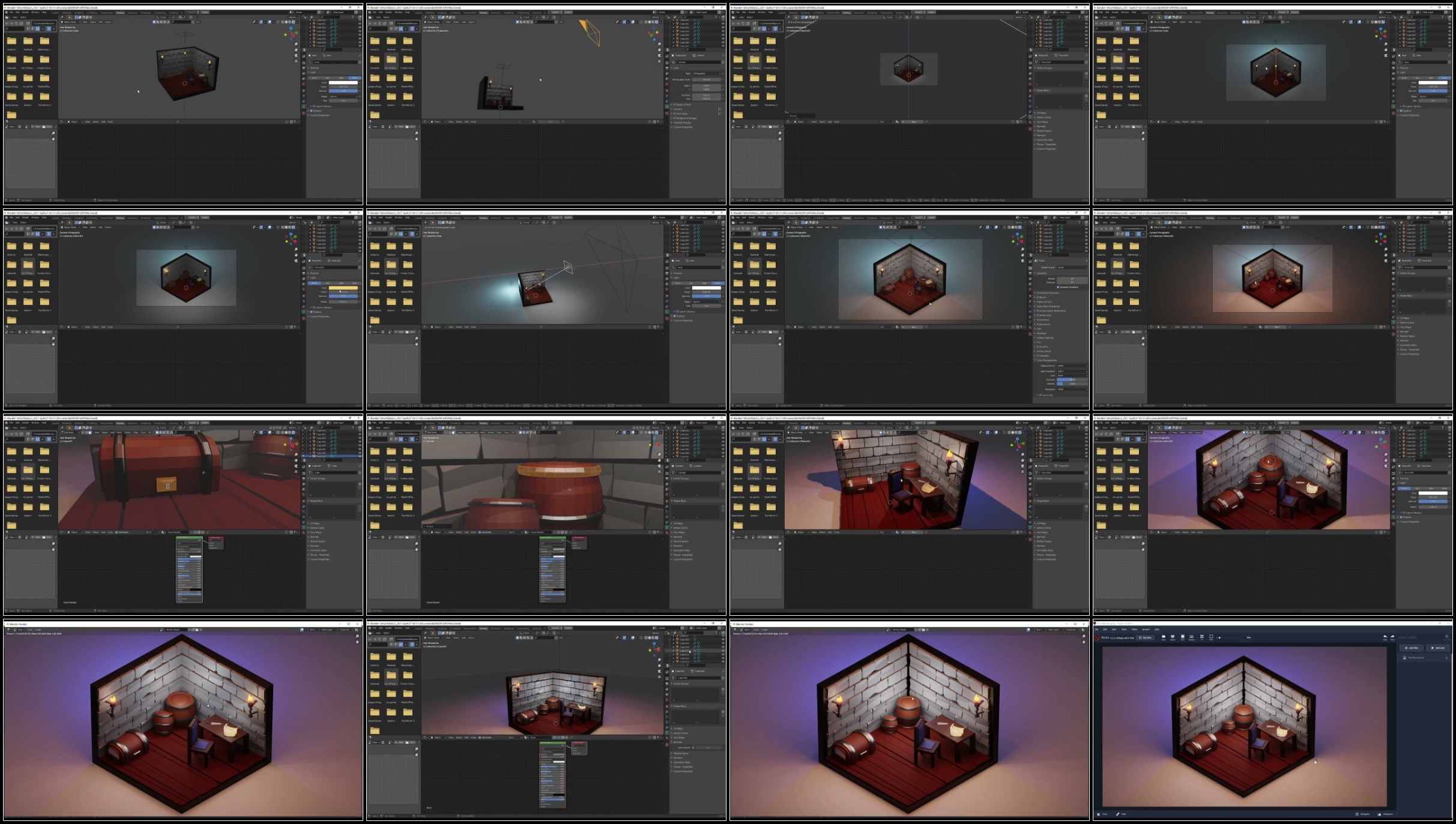Click the Redo arrow icon in photo editor

tap(1392, 637)
